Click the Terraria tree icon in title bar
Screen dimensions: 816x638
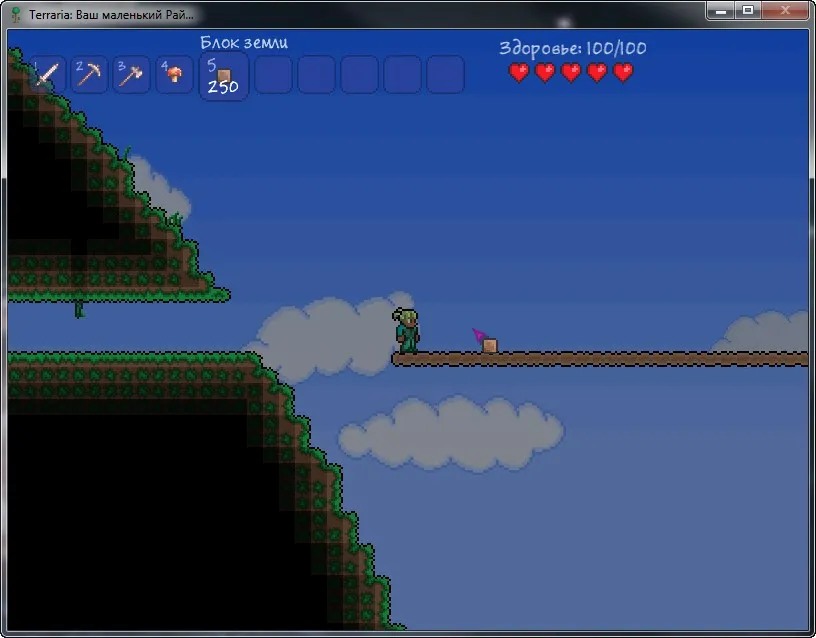pos(16,15)
